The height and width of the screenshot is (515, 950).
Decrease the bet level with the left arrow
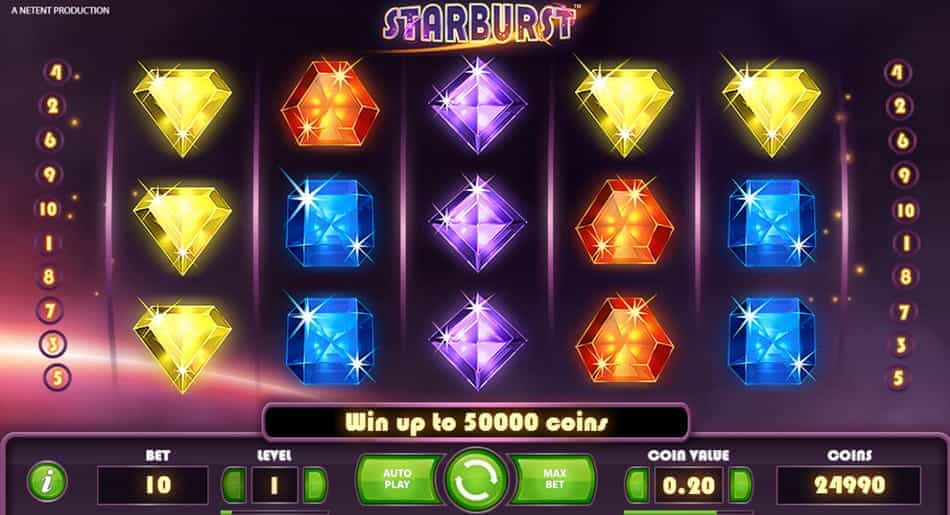(x=234, y=485)
